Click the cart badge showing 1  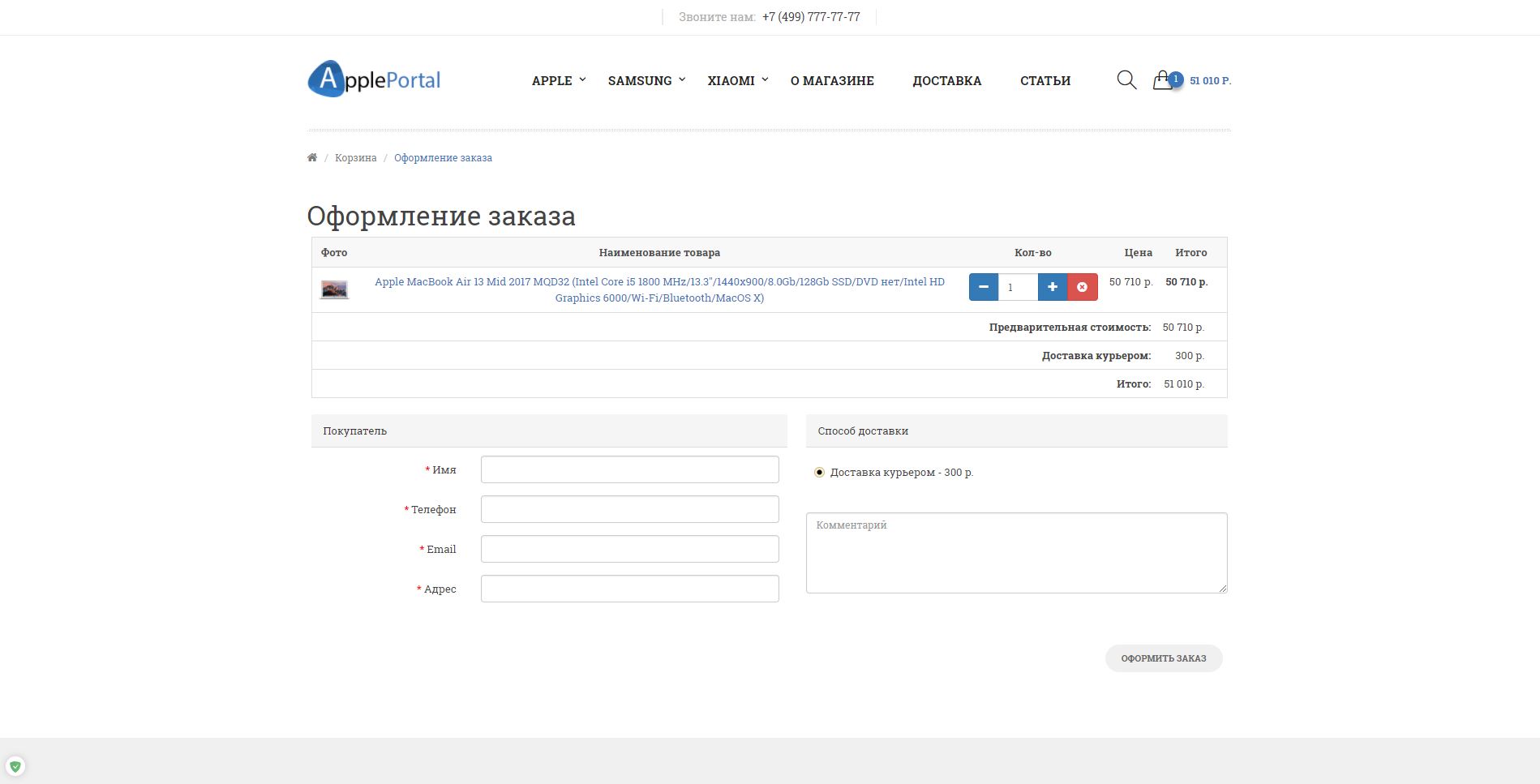click(x=1176, y=79)
